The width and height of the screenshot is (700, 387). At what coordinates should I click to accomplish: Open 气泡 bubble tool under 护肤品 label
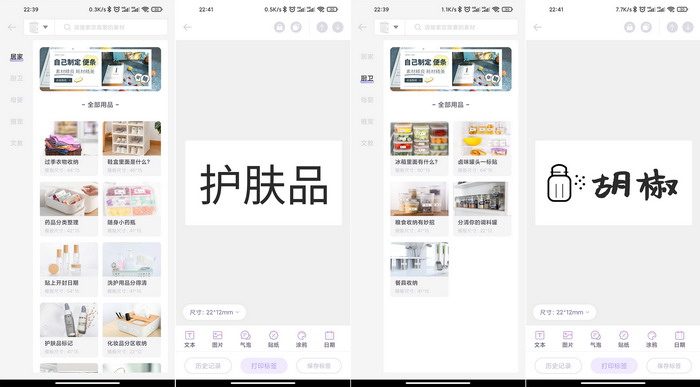pyautogui.click(x=246, y=339)
